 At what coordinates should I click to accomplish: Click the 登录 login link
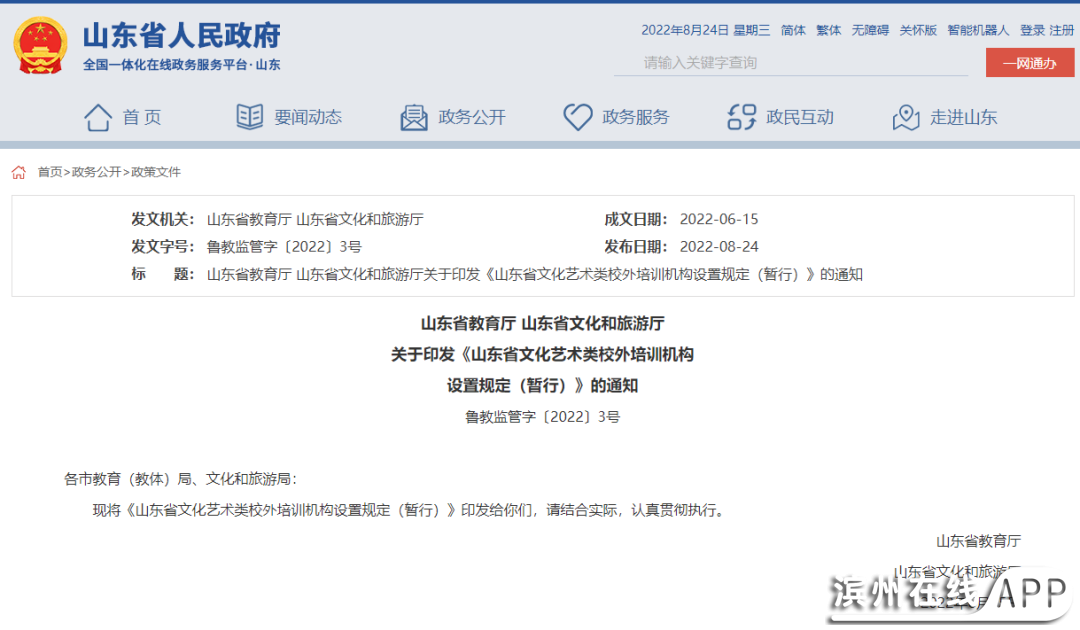click(1032, 30)
